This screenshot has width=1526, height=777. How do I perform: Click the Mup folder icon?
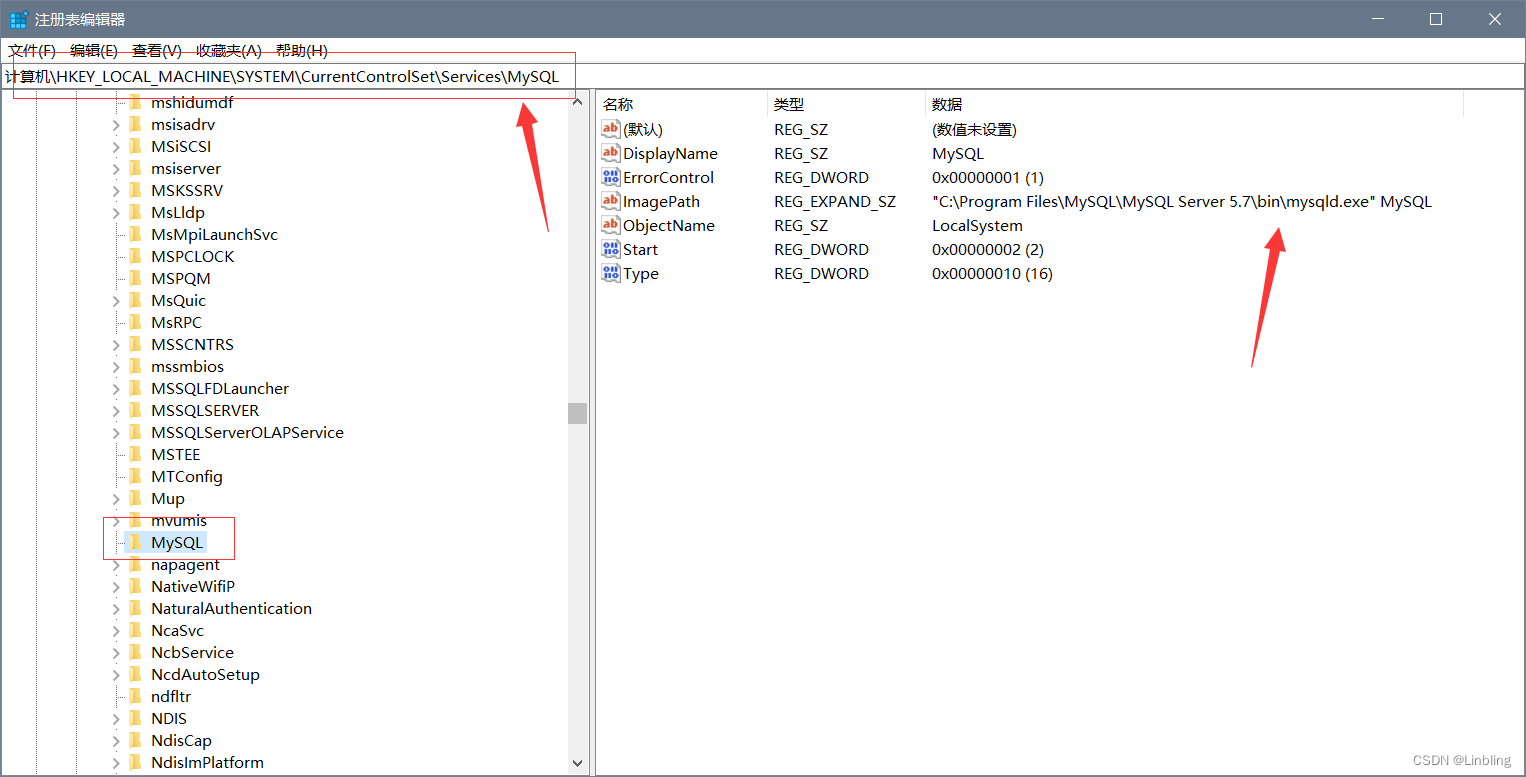point(135,498)
